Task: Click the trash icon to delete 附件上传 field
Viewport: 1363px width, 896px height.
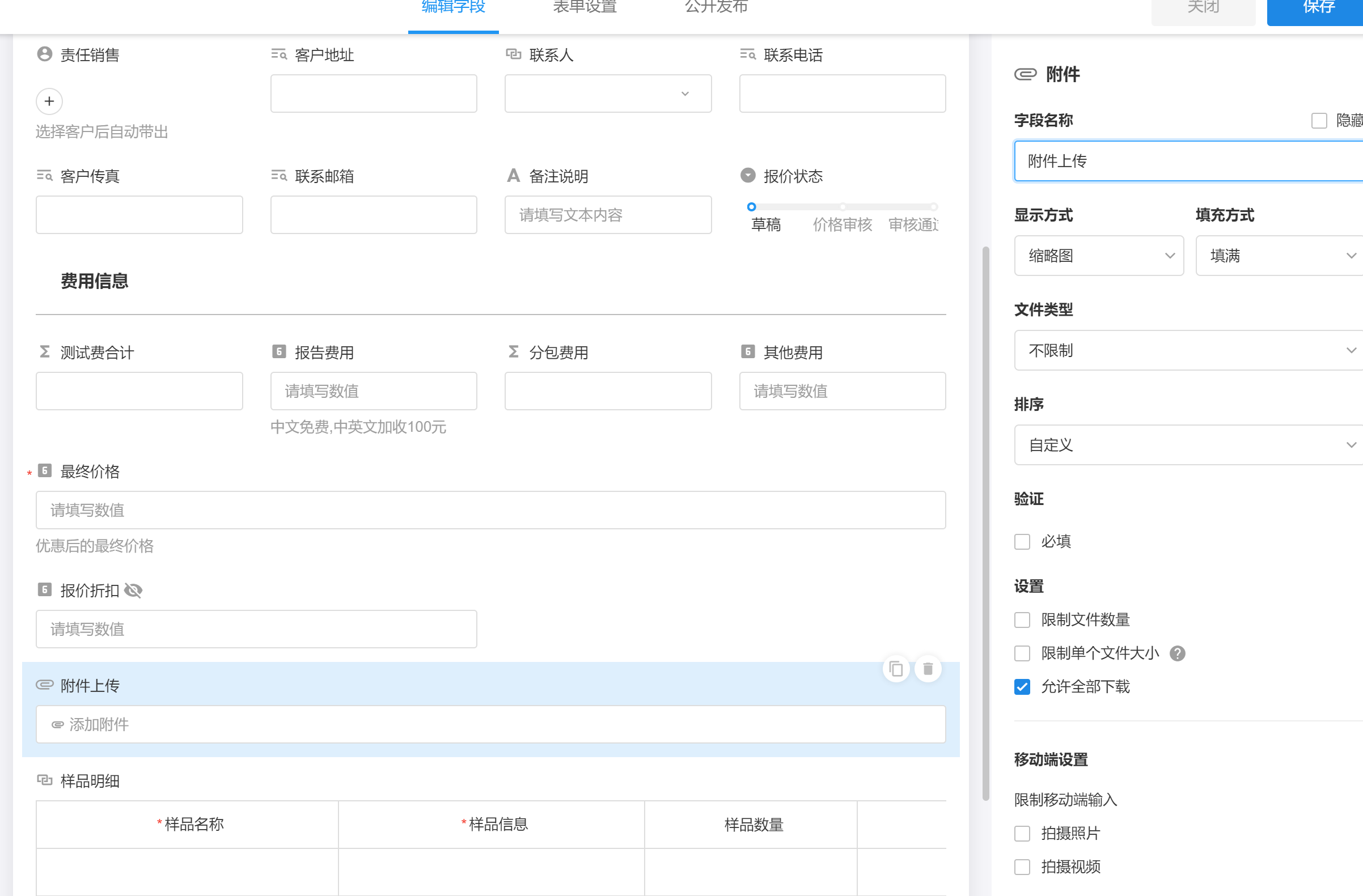Action: pyautogui.click(x=928, y=669)
